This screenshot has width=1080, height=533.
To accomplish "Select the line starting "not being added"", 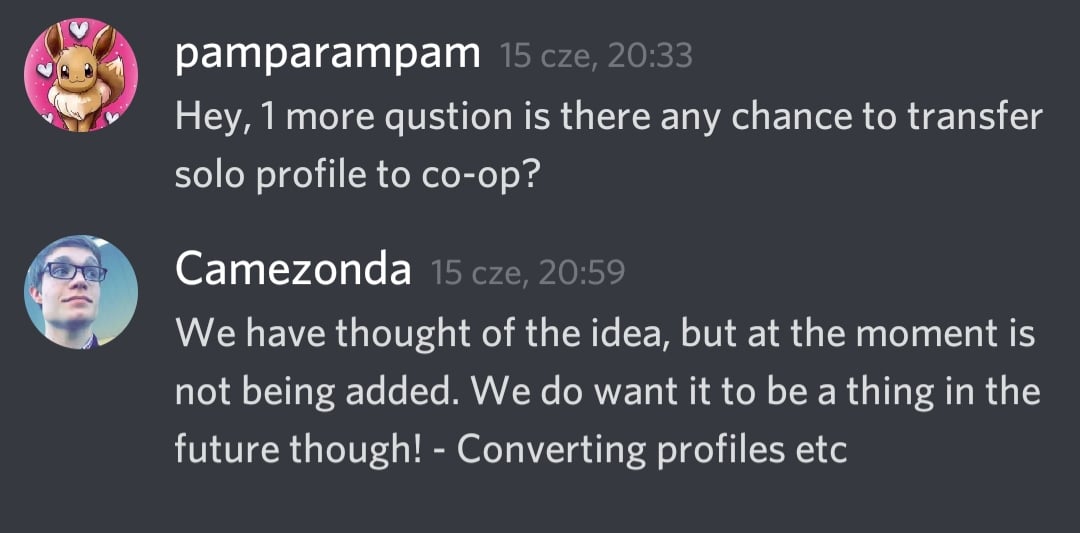I will (x=608, y=392).
